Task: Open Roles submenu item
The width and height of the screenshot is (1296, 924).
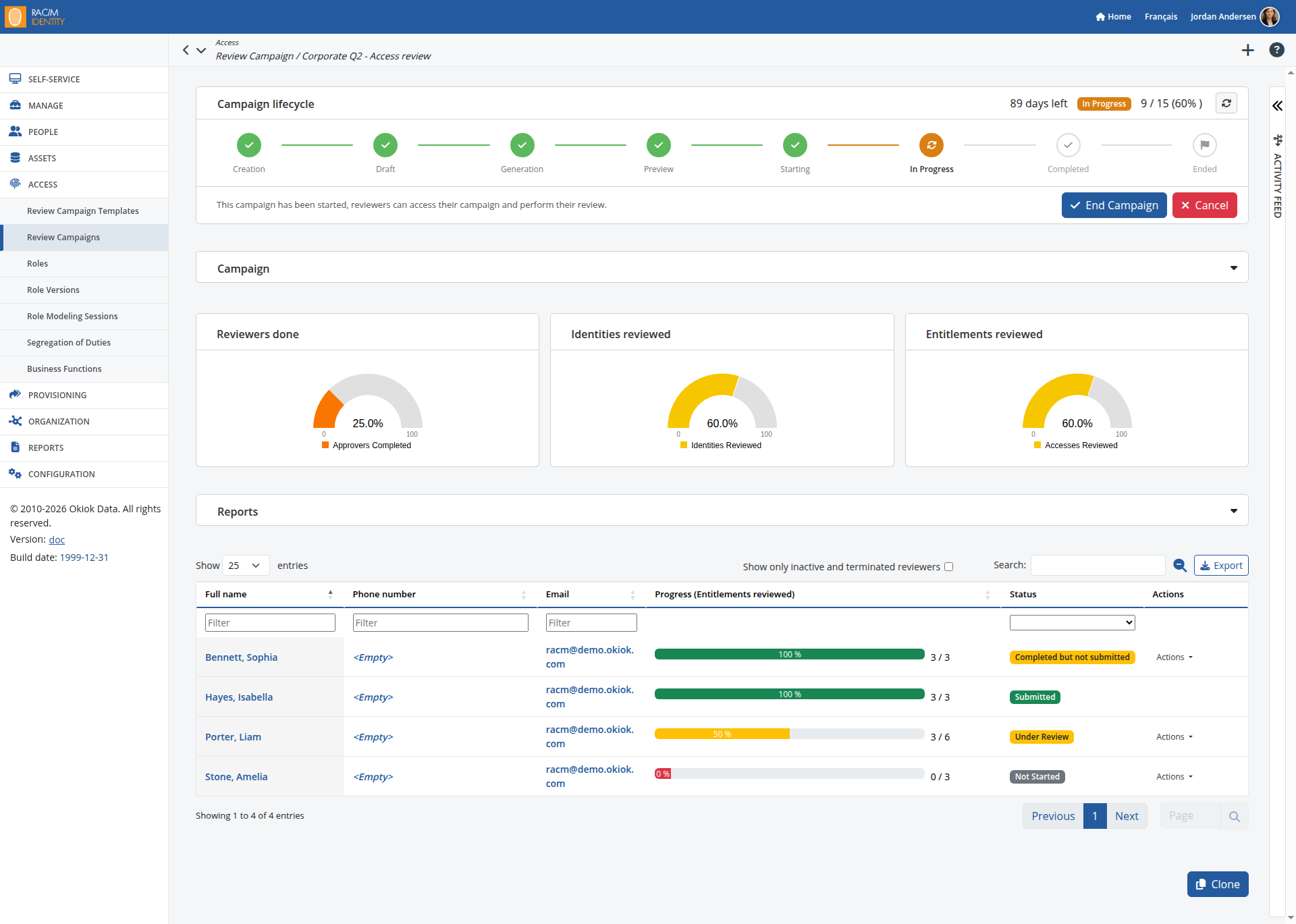Action: [84, 264]
